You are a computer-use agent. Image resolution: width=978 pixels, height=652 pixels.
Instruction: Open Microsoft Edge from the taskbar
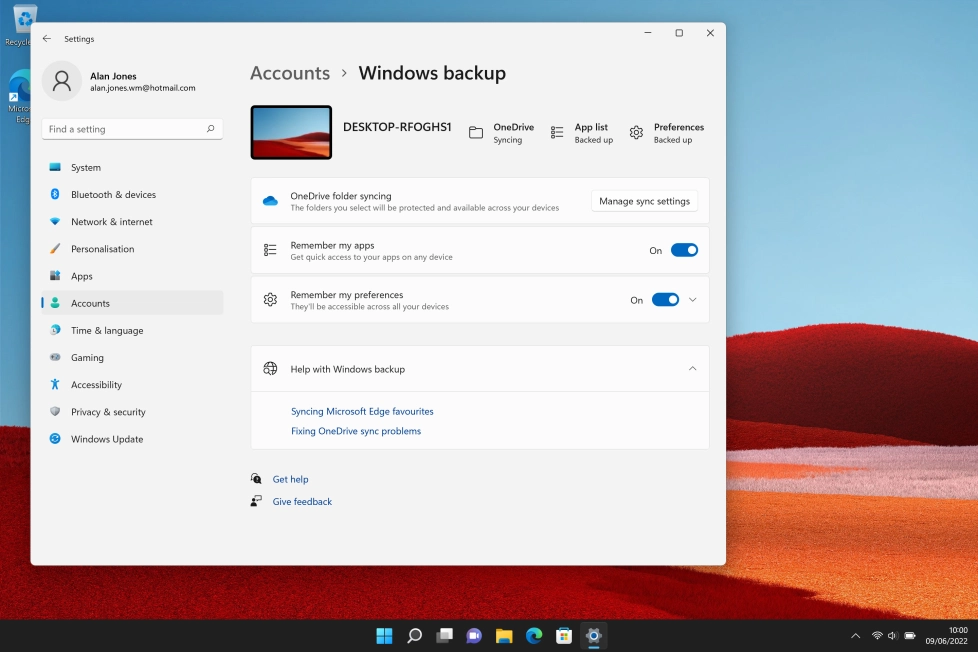(x=533, y=634)
